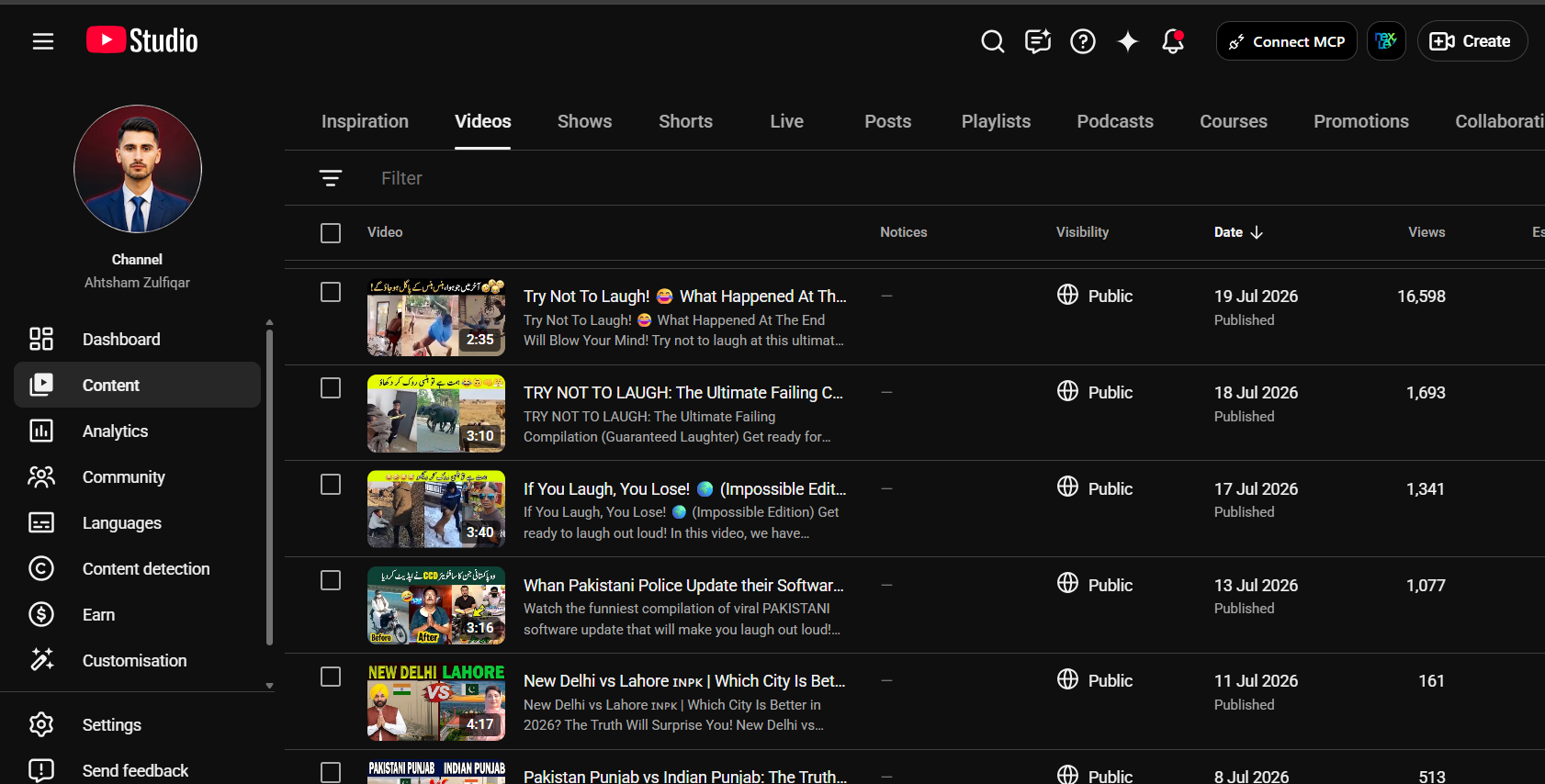This screenshot has height=784, width=1545.
Task: Switch to the Shorts tab
Action: [x=685, y=121]
